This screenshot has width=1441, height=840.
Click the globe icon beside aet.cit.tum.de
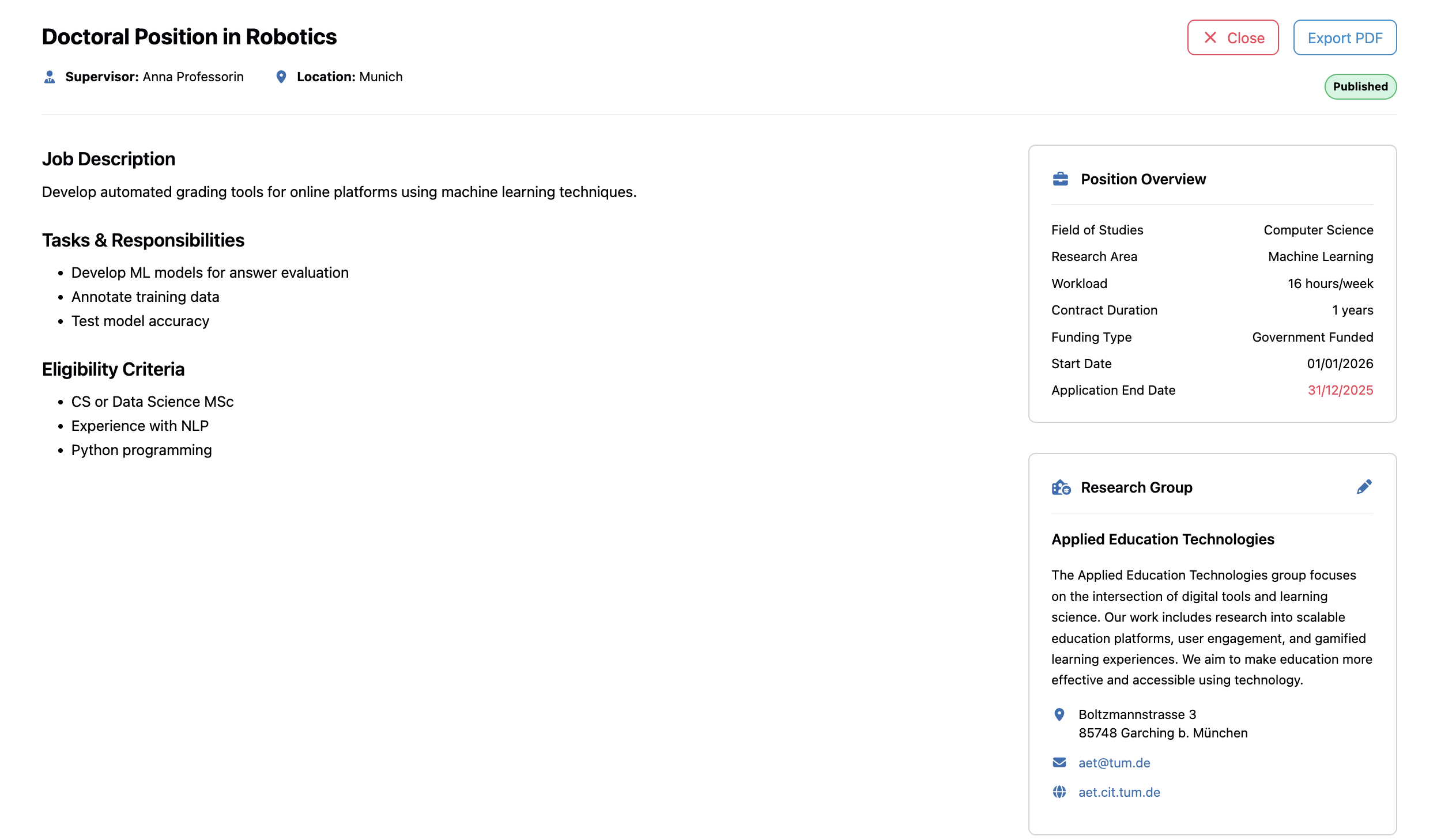pos(1059,792)
